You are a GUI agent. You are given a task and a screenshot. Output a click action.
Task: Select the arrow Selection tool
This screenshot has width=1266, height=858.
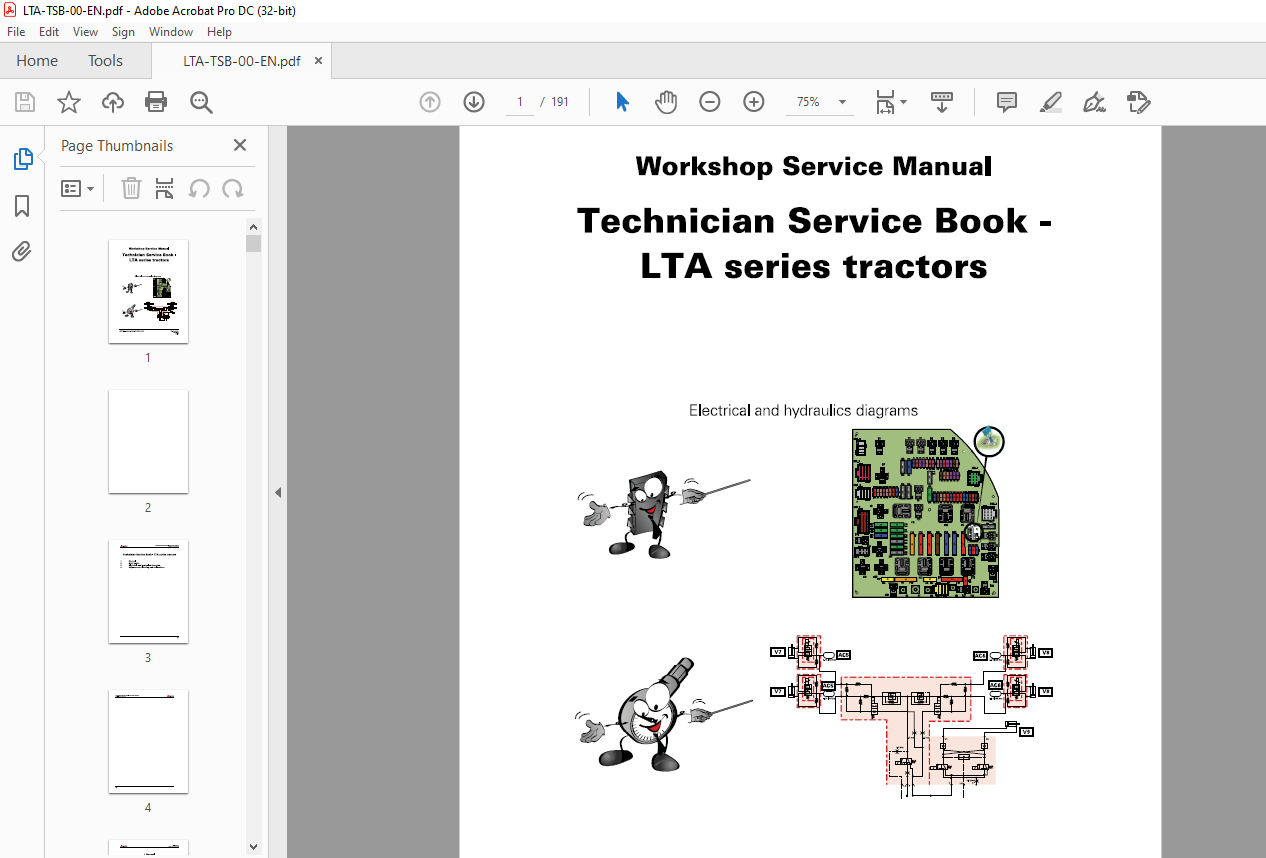coord(622,102)
